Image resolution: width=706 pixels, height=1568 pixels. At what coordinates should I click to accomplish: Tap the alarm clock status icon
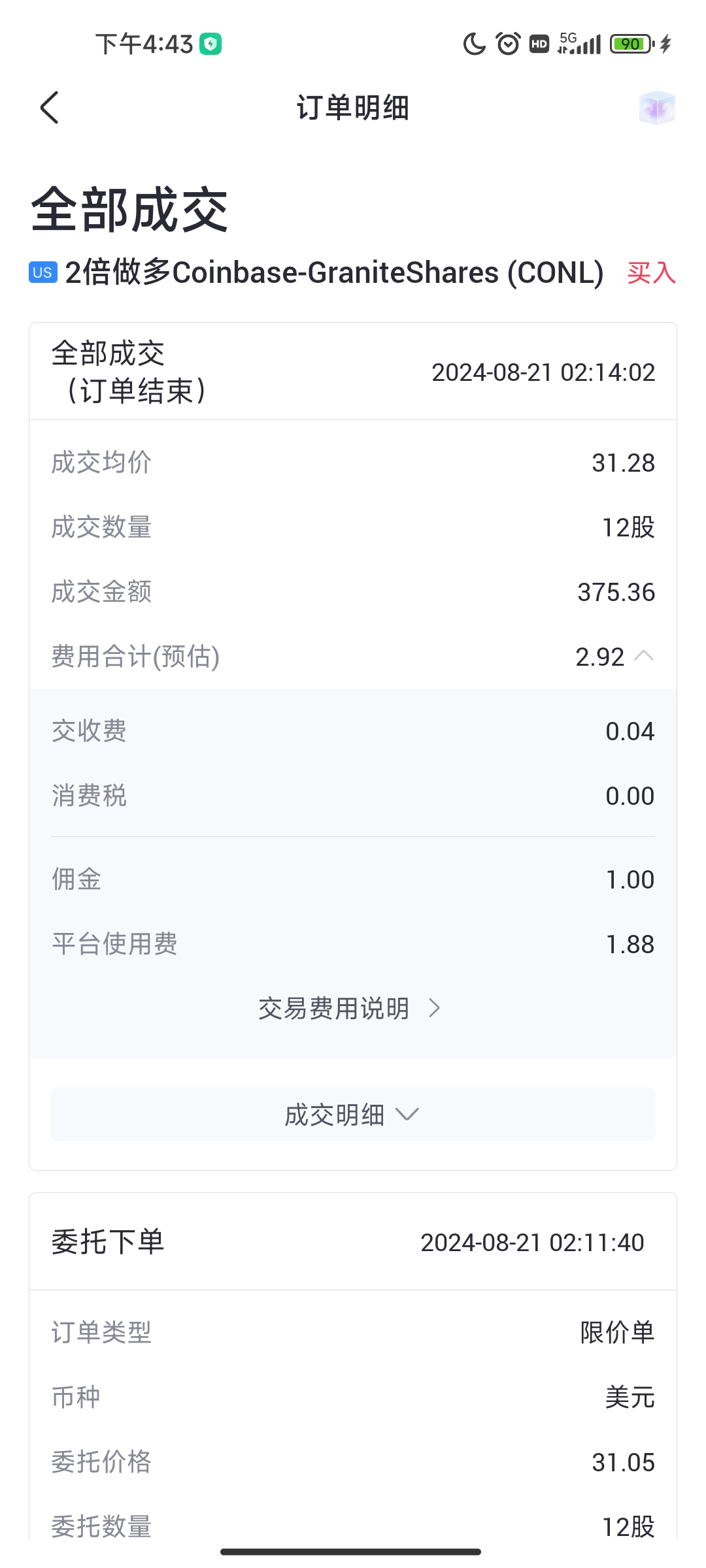pos(508,44)
